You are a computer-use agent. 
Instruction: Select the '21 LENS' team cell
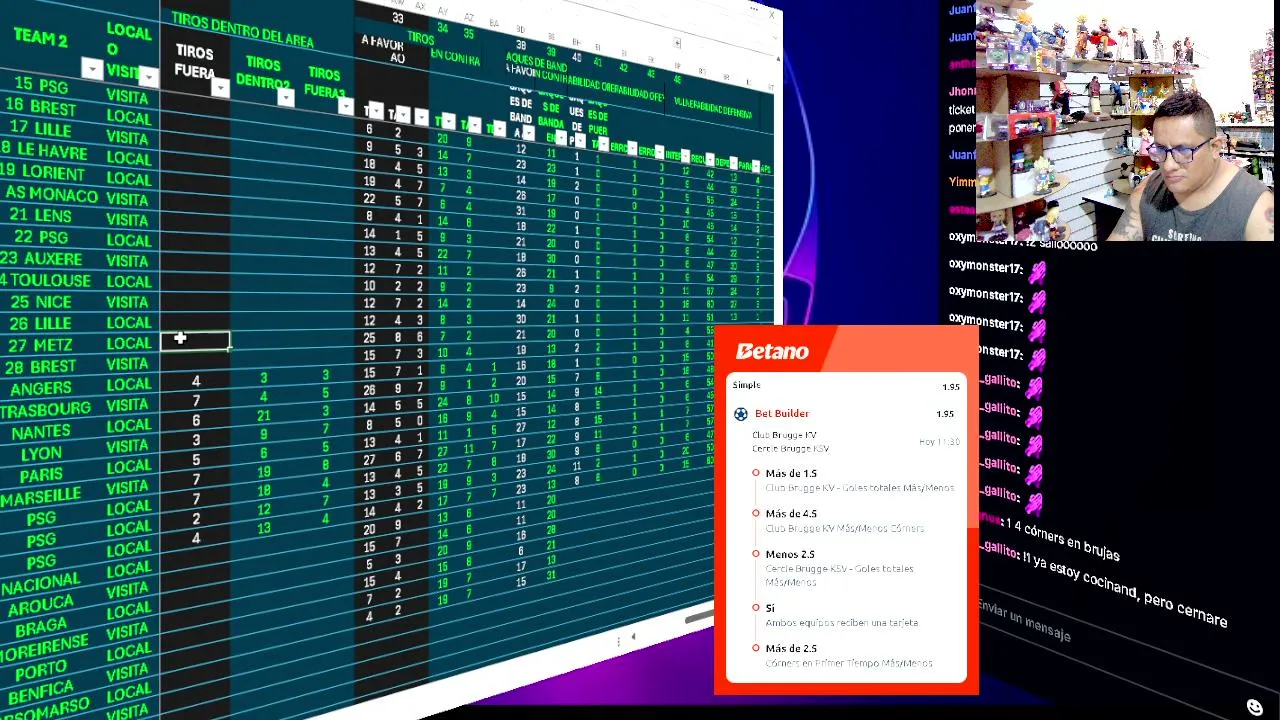pyautogui.click(x=40, y=216)
